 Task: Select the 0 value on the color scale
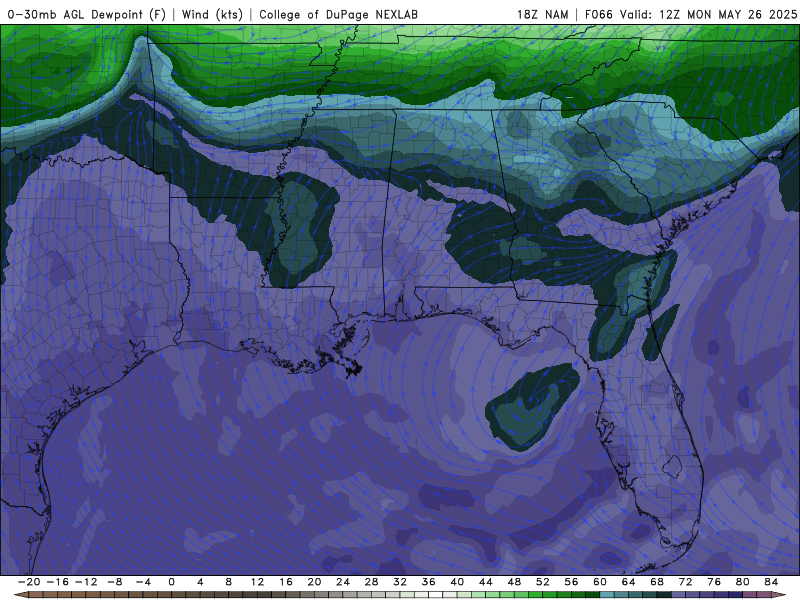point(171,582)
